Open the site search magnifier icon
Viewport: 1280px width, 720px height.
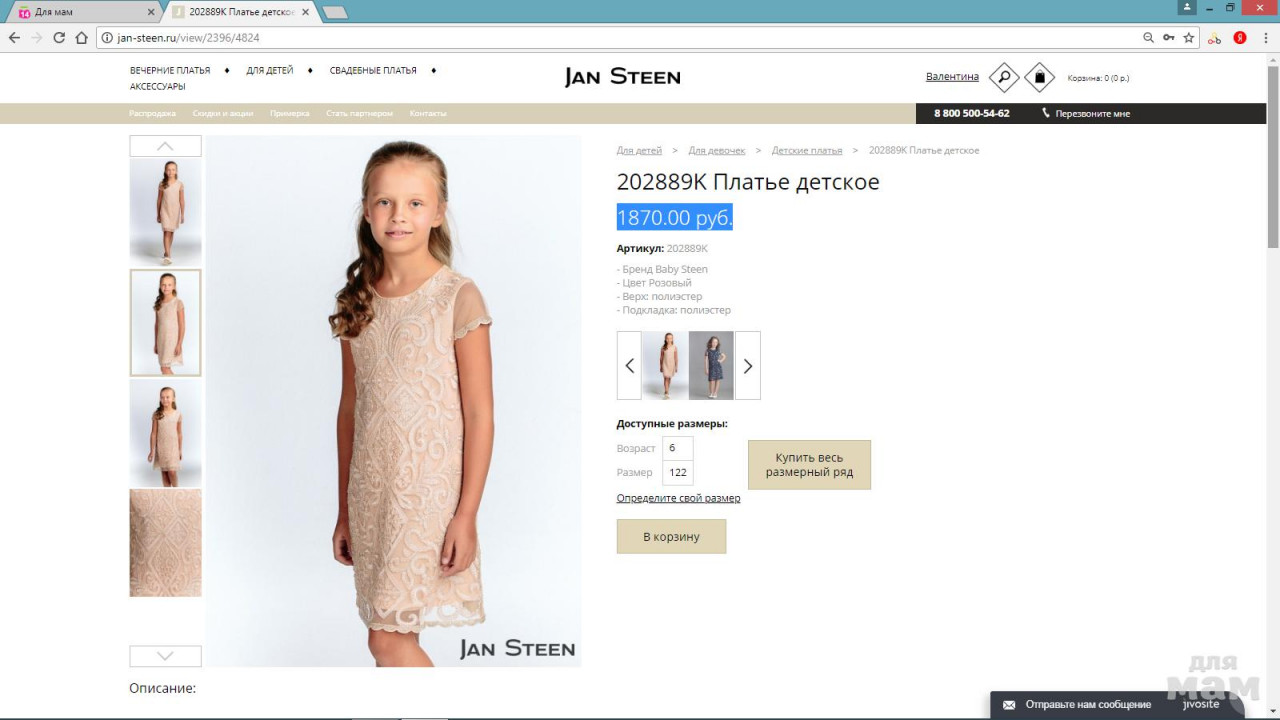(1003, 77)
